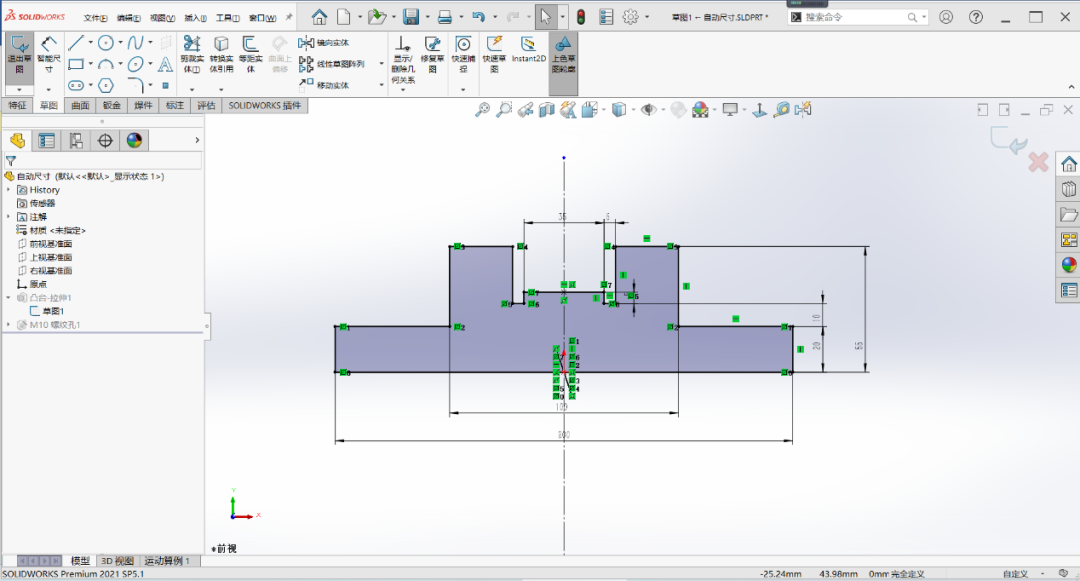Open Quick Snaps dropdown arrow
Screen dimensions: 1080x581
(463, 89)
